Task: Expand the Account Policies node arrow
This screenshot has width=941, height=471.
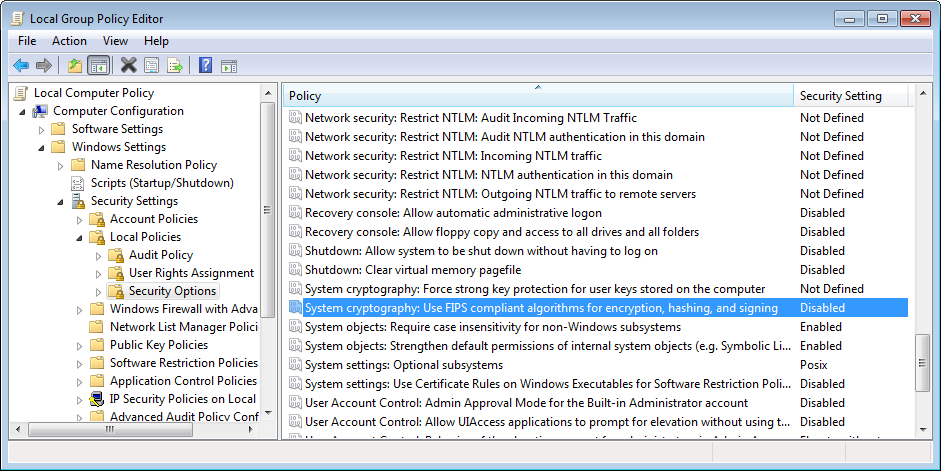Action: pos(79,219)
